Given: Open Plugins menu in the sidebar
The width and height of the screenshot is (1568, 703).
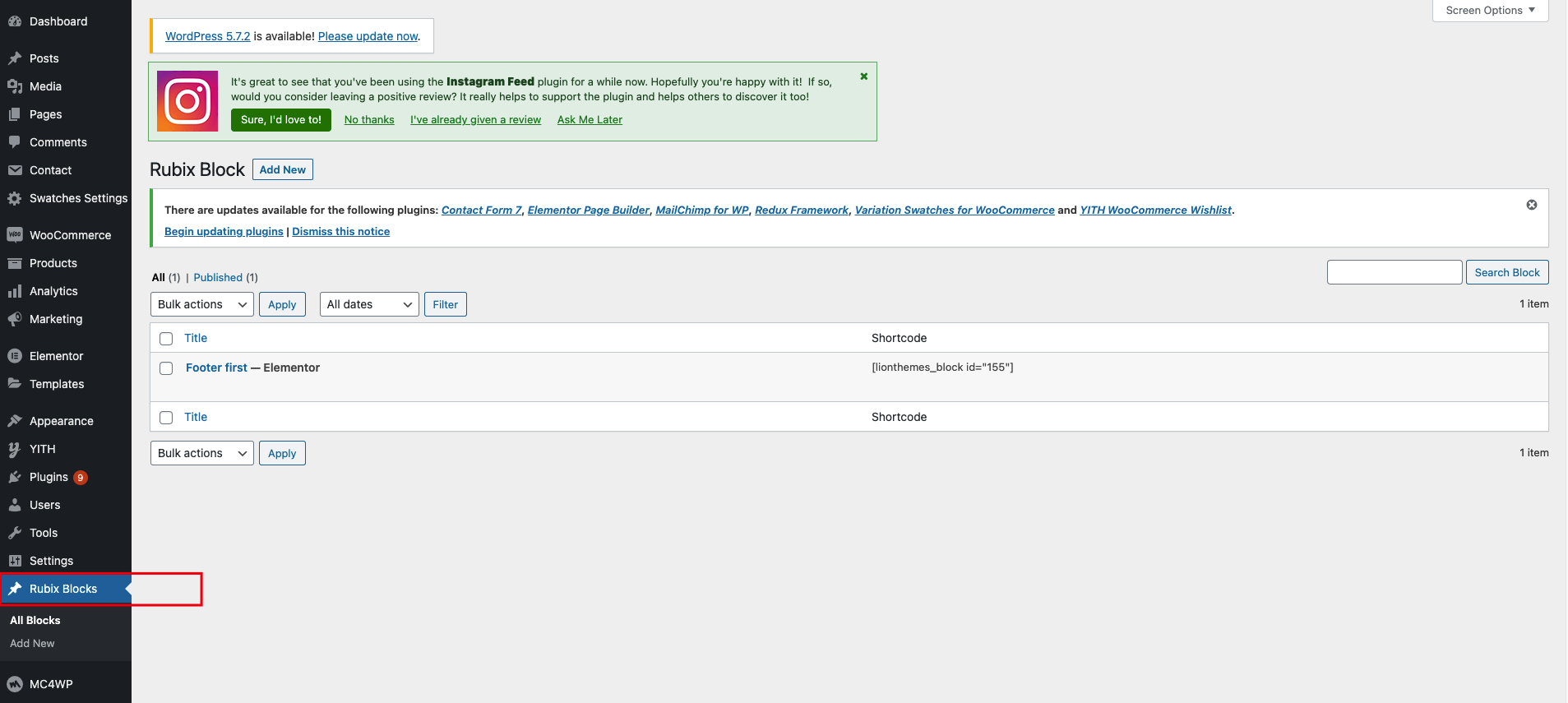Looking at the screenshot, I should point(49,477).
